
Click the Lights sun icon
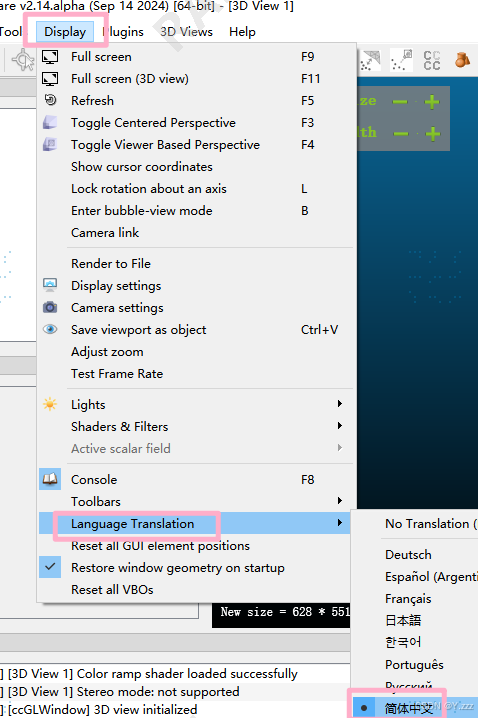pos(50,404)
